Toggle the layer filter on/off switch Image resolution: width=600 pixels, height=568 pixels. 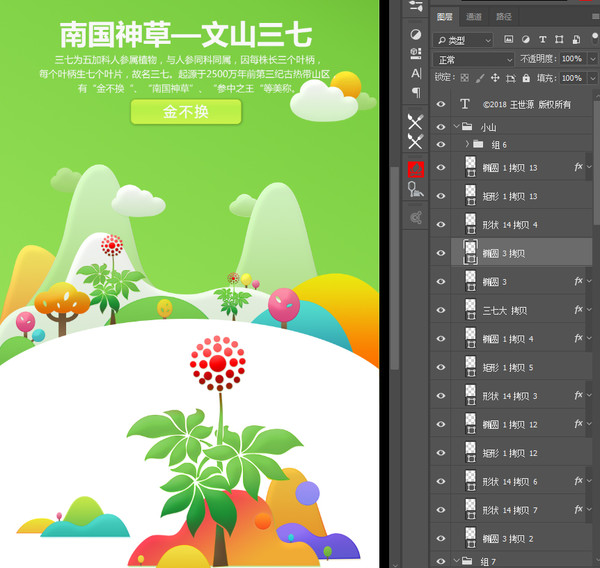(x=595, y=38)
